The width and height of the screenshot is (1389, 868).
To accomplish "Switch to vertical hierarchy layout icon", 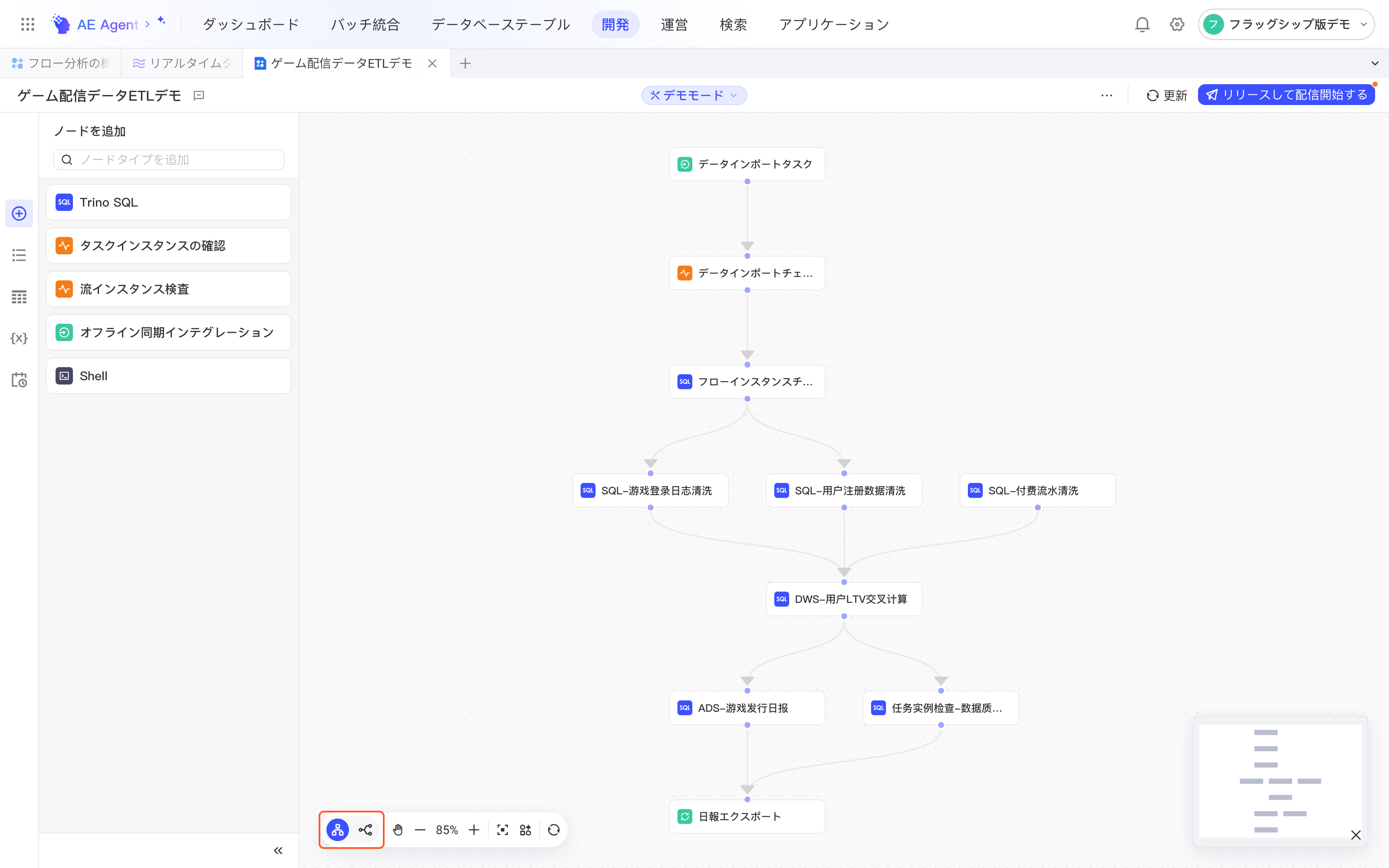I will (x=338, y=829).
